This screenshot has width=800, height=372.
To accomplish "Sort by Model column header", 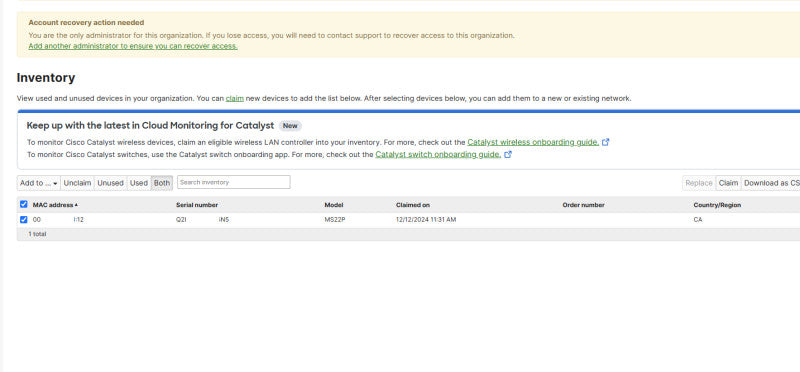I will click(334, 205).
